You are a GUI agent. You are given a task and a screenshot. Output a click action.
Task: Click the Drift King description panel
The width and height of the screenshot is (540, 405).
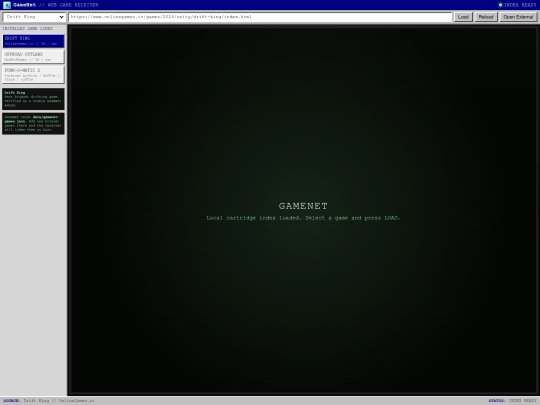click(x=33, y=99)
